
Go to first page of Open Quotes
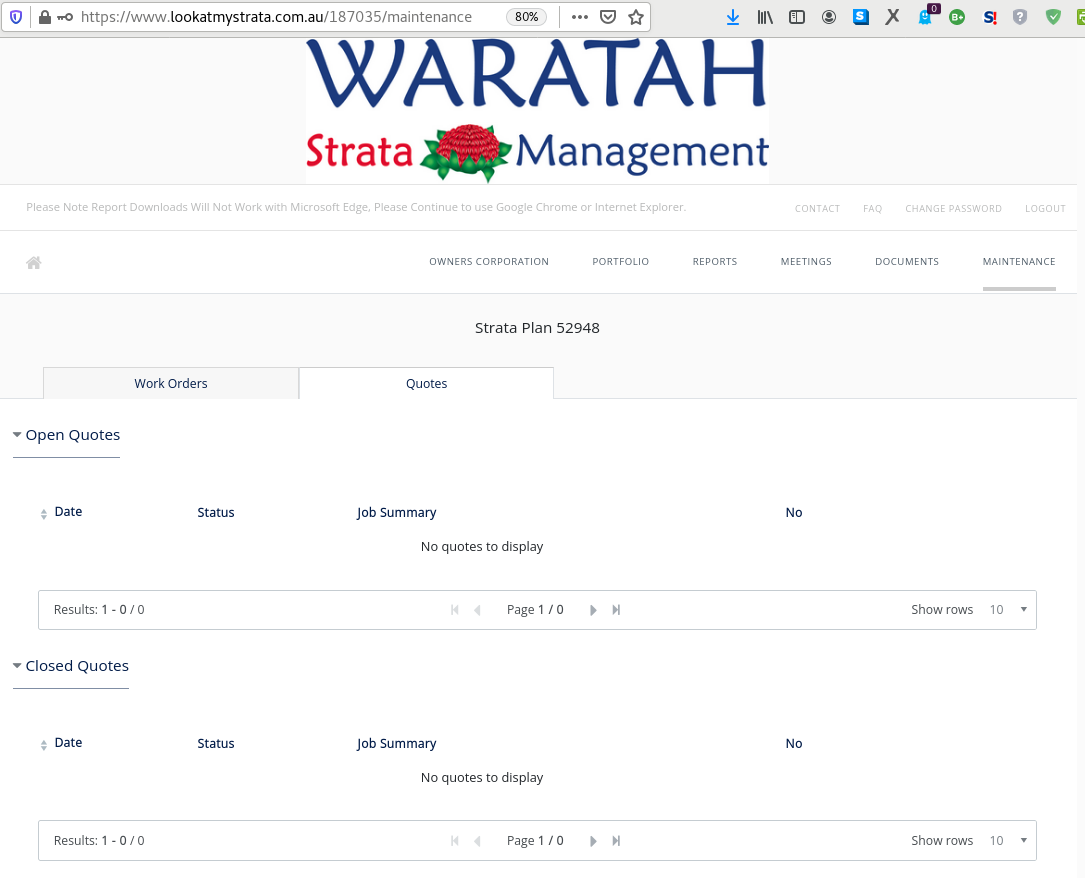tap(455, 610)
